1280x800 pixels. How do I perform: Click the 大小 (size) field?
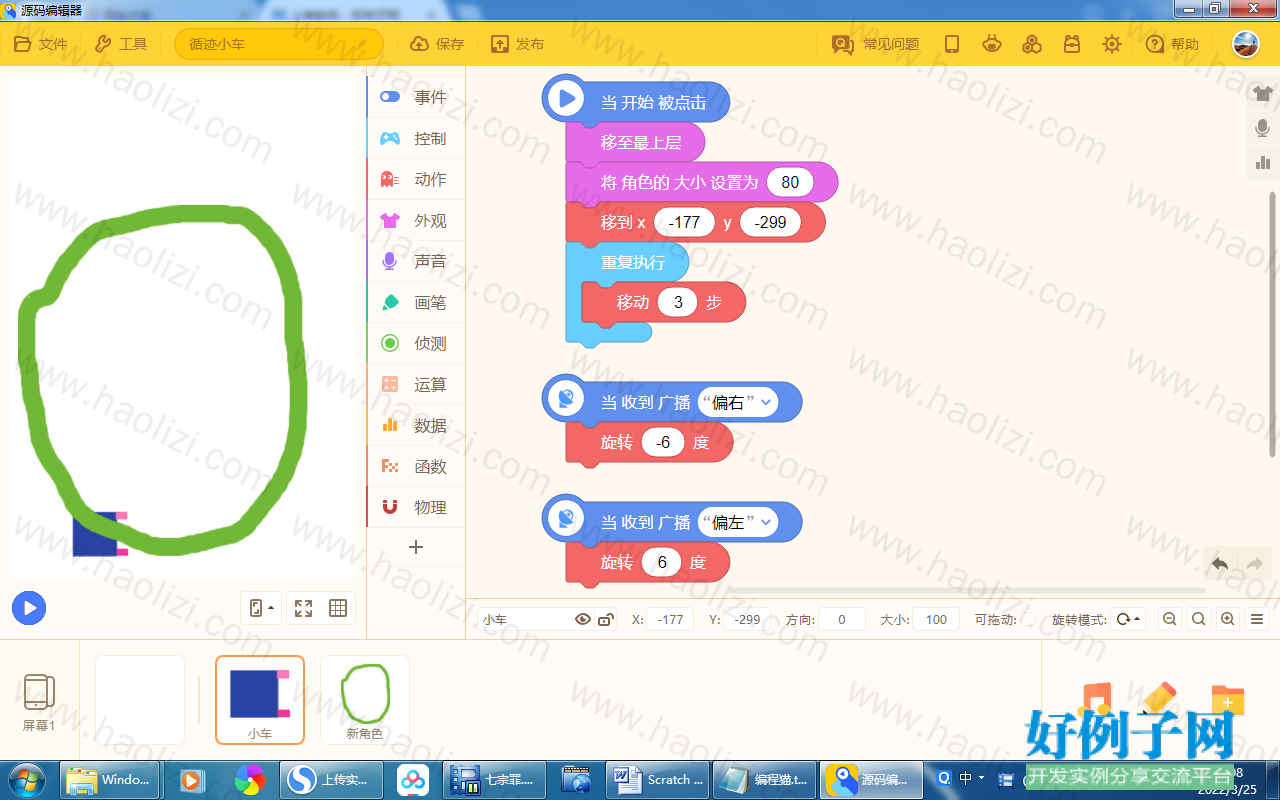(936, 620)
